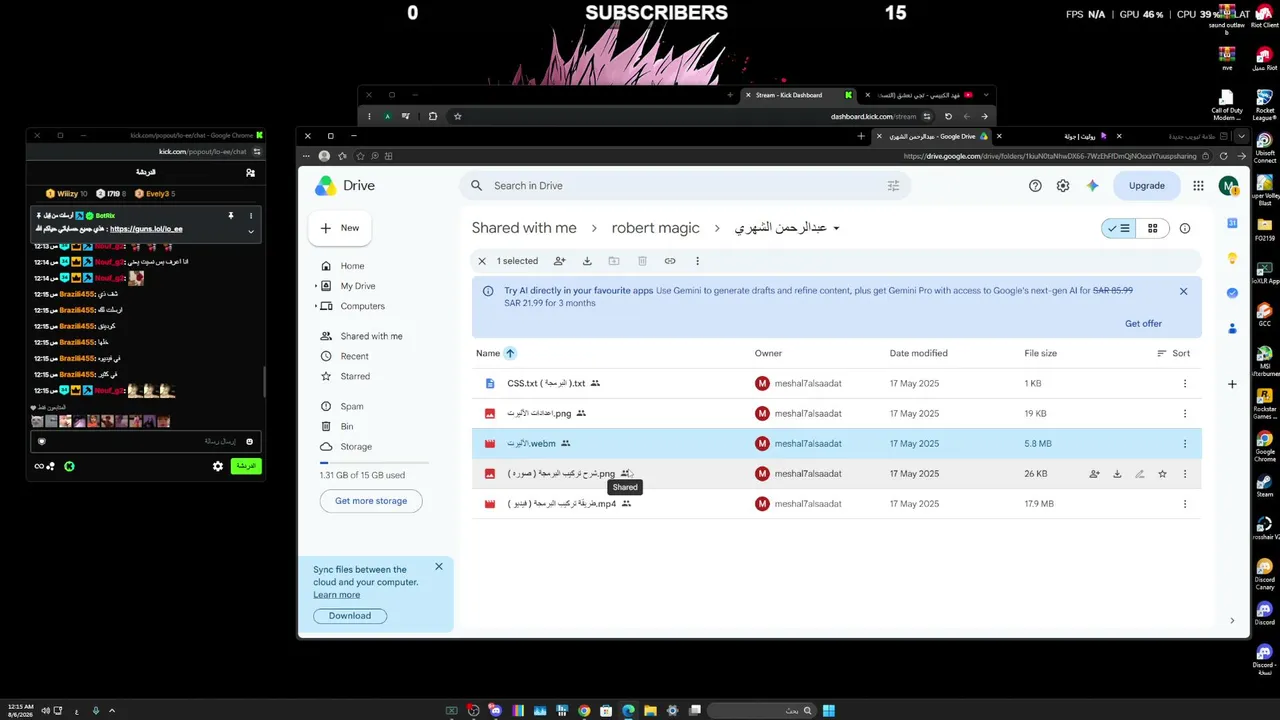
Task: Click the Upgrade button
Action: point(1146,186)
